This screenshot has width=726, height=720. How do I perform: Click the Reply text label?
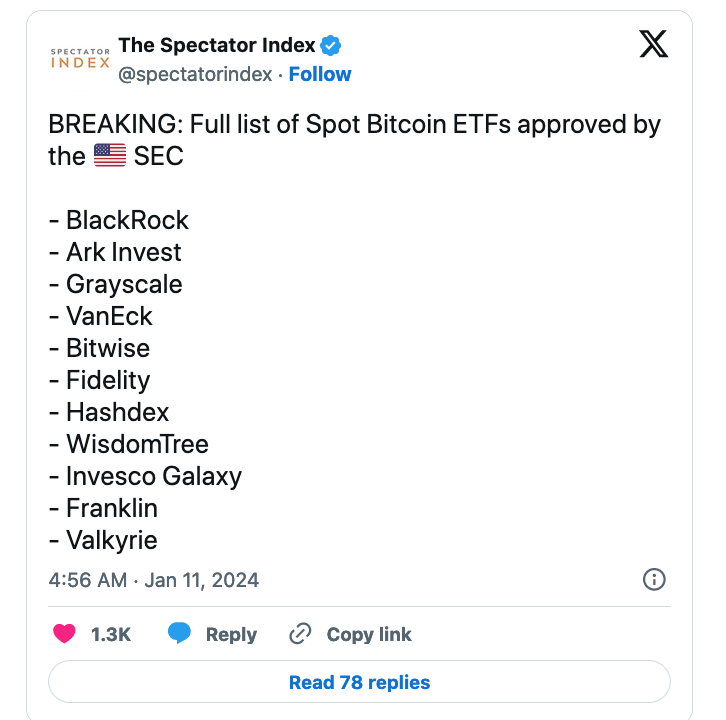[x=231, y=634]
